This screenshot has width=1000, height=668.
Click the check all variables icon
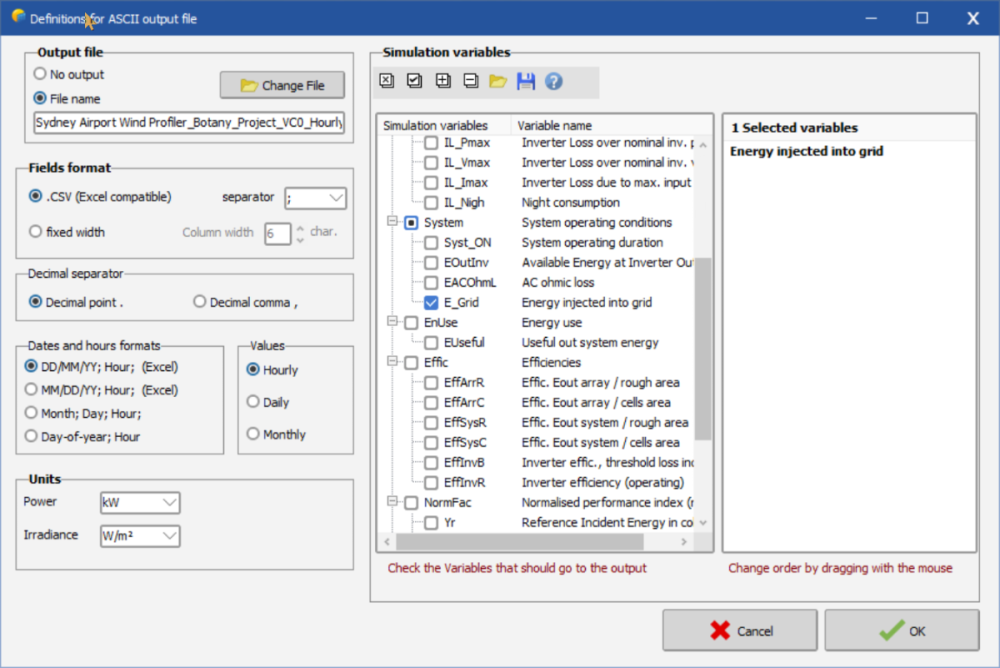[415, 82]
